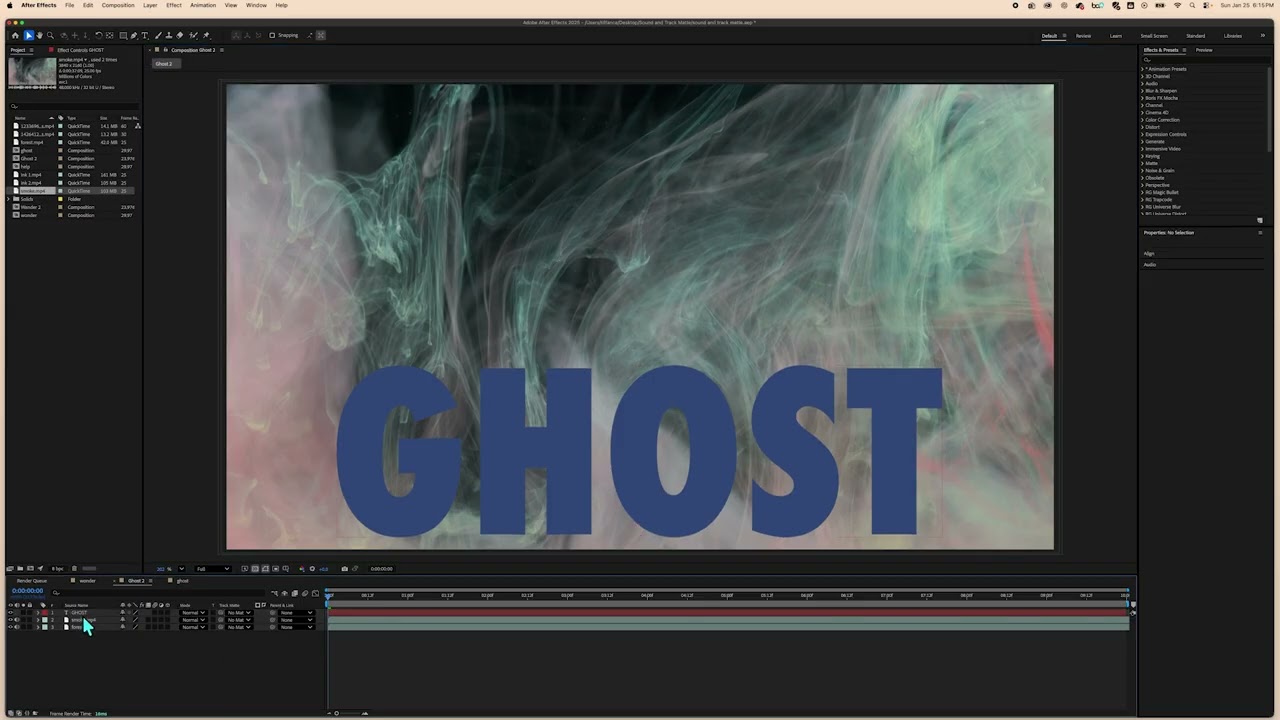Select the Puppet Pin tool
The image size is (1280, 720).
(206, 35)
